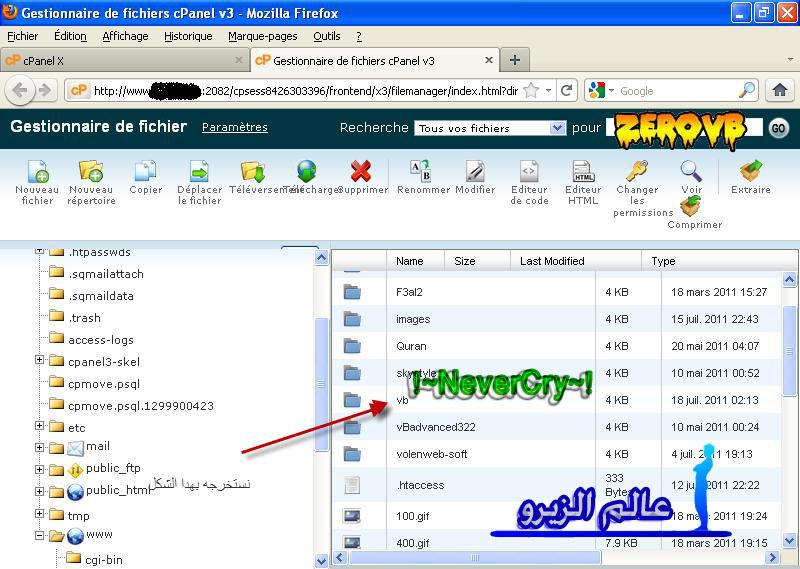Open the Outils menu

327,36
